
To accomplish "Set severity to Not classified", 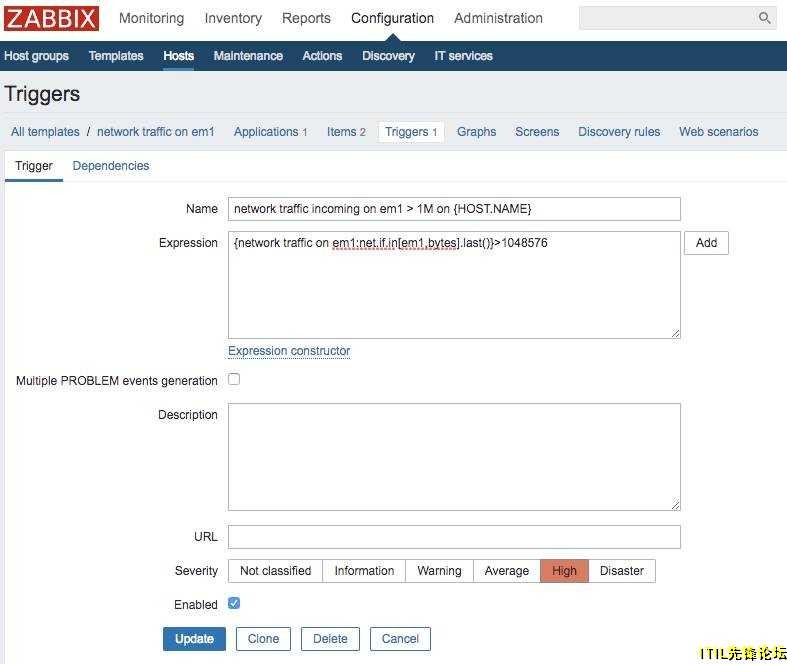I will click(x=276, y=571).
